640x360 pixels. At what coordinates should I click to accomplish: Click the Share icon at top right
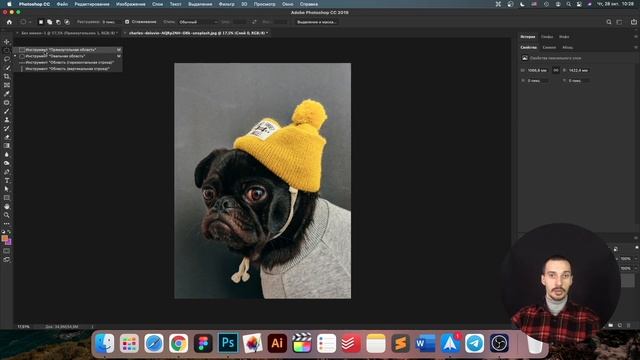(633, 22)
